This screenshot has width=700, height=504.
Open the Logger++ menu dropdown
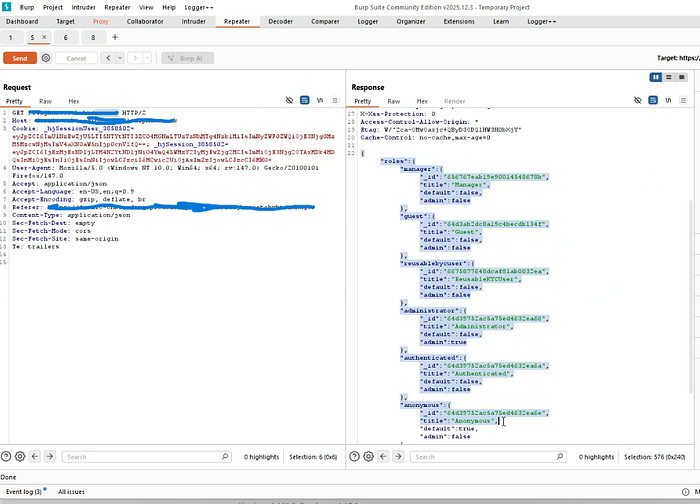point(199,7)
